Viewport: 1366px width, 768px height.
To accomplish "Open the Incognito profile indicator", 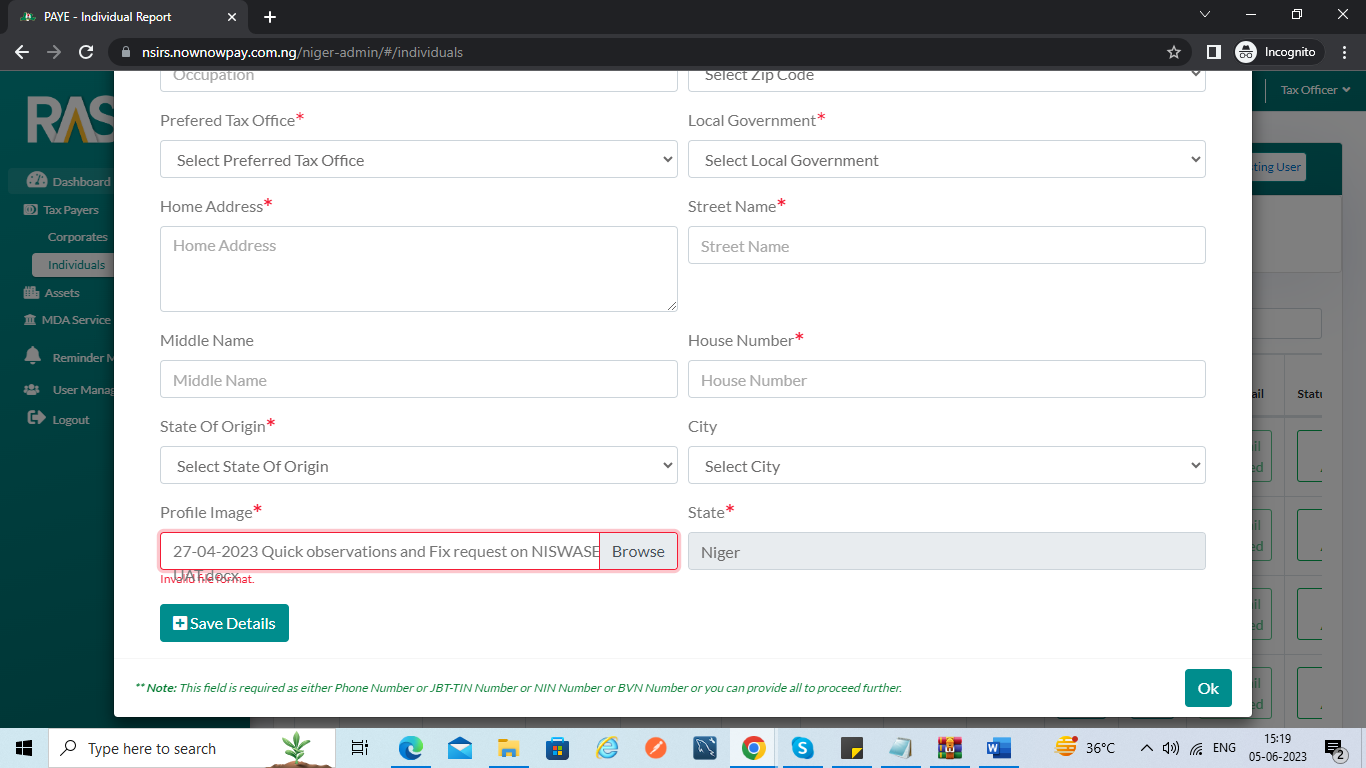I will (x=1279, y=52).
